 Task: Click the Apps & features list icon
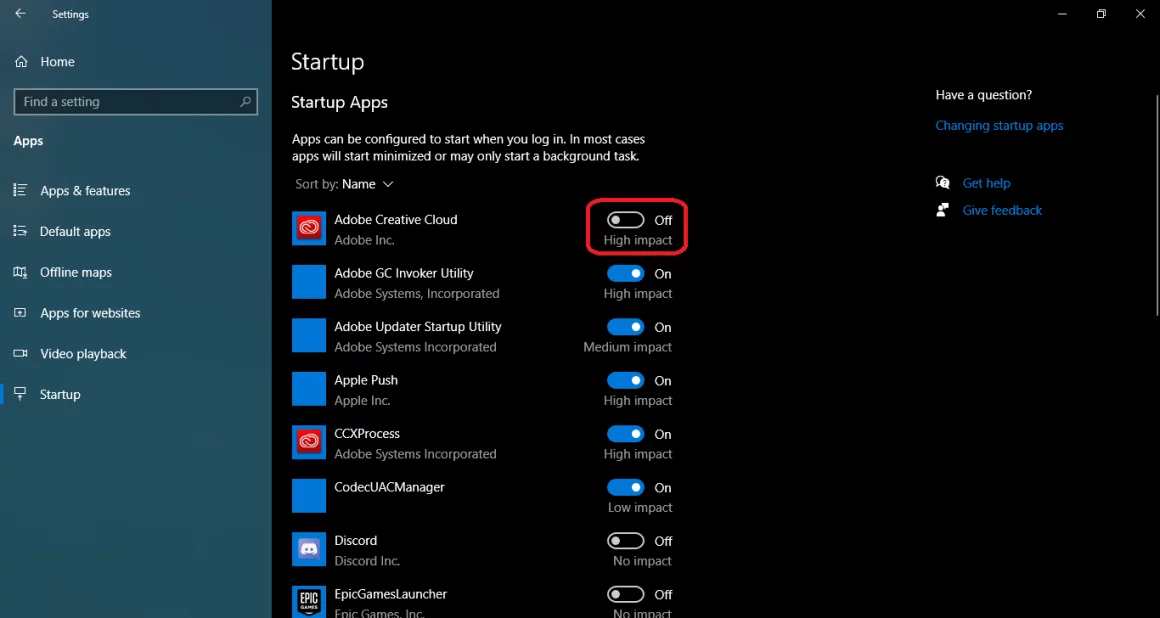(21, 190)
